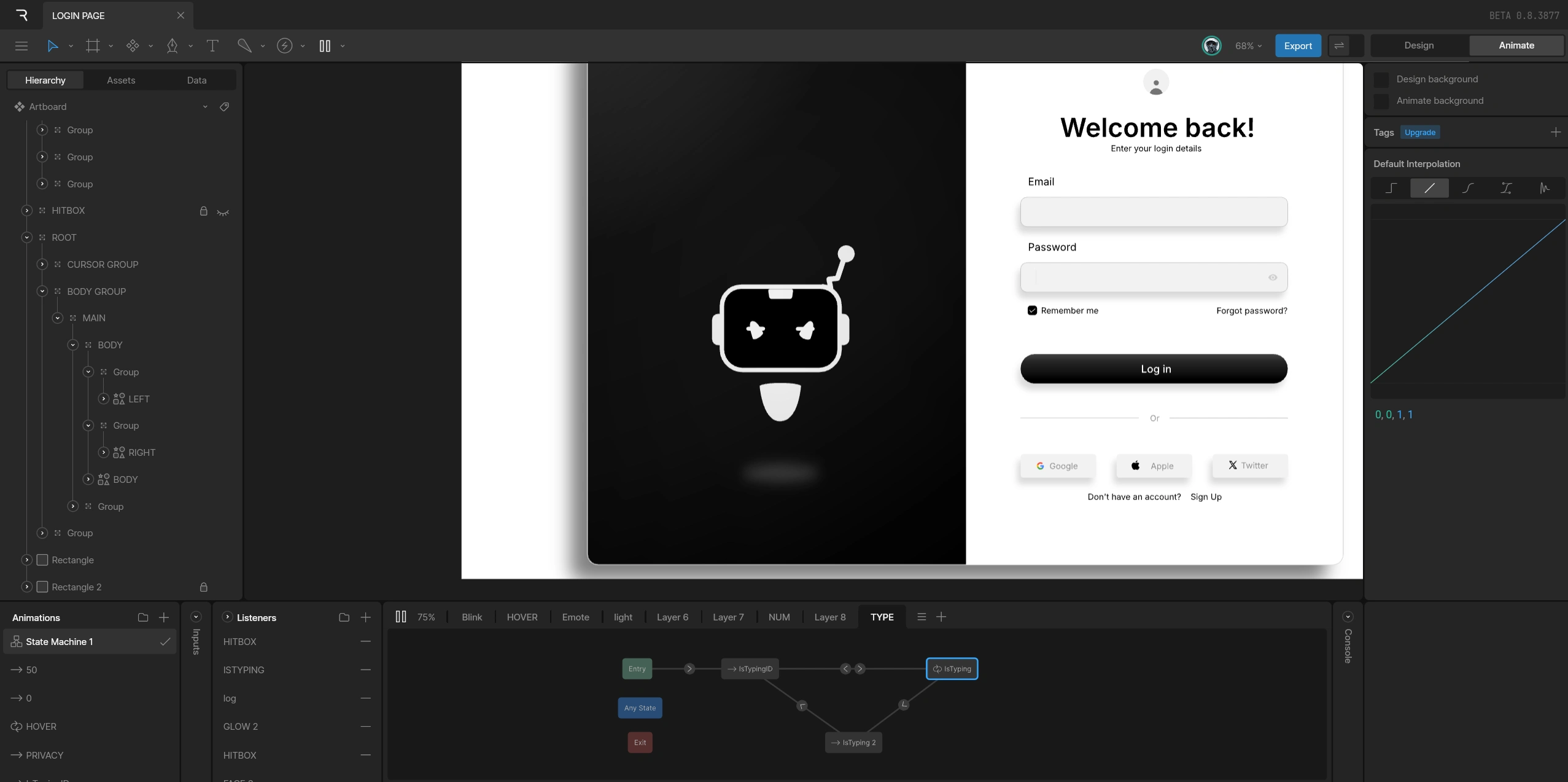Open the 68% zoom dropdown
The width and height of the screenshot is (1568, 782).
click(1248, 46)
